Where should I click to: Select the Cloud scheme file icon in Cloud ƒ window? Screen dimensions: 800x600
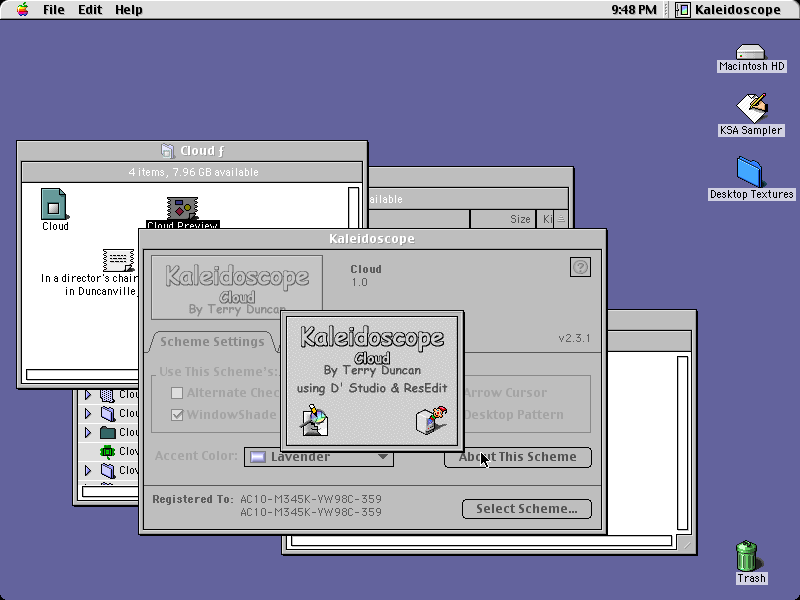tap(54, 204)
